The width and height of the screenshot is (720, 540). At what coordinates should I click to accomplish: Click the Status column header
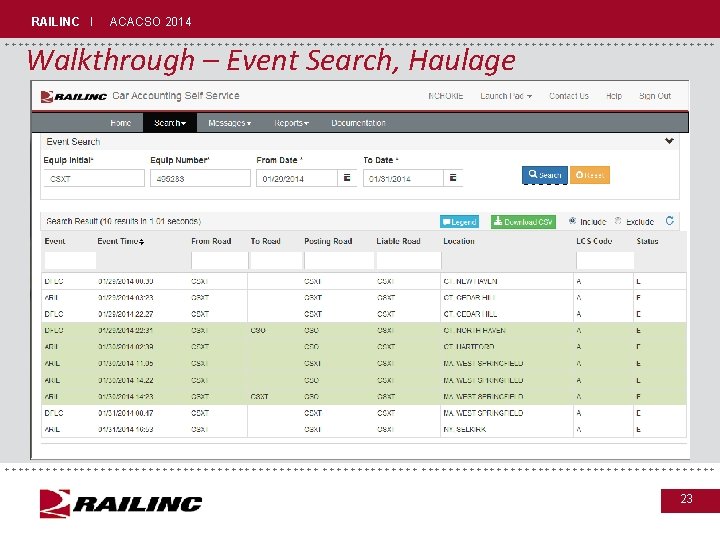(647, 241)
